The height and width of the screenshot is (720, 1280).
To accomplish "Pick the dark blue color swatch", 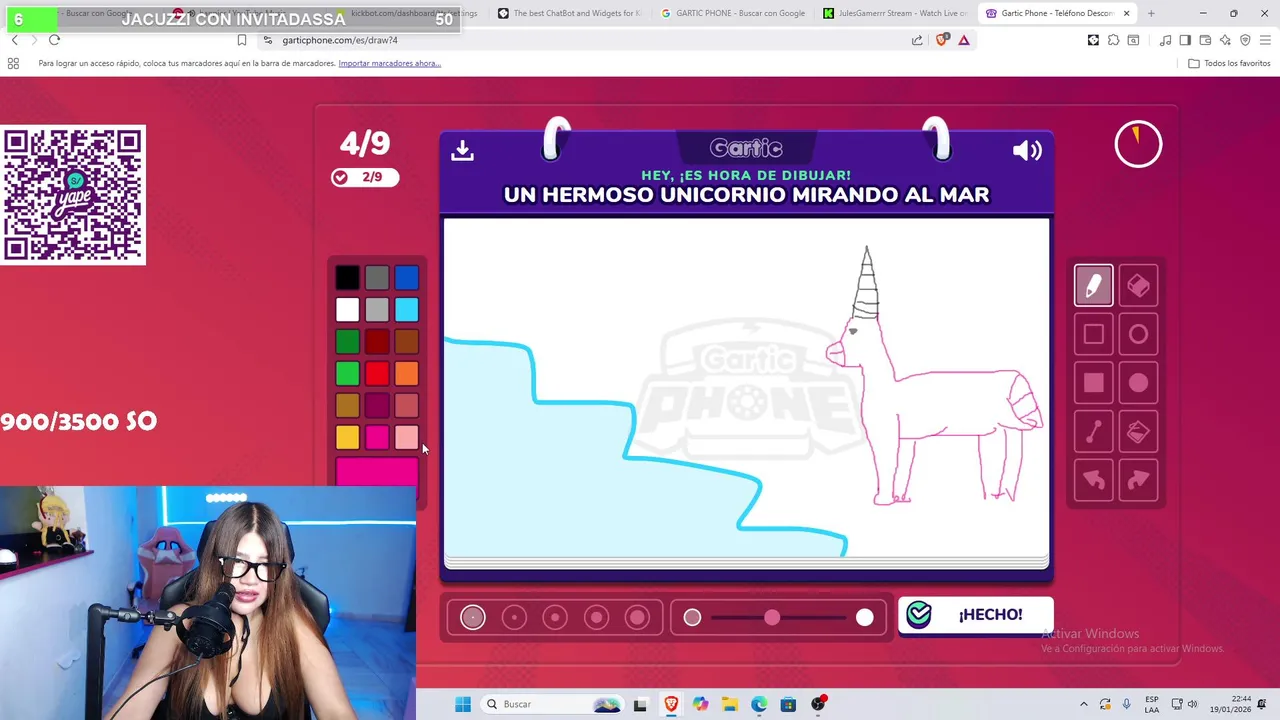I will [x=406, y=278].
